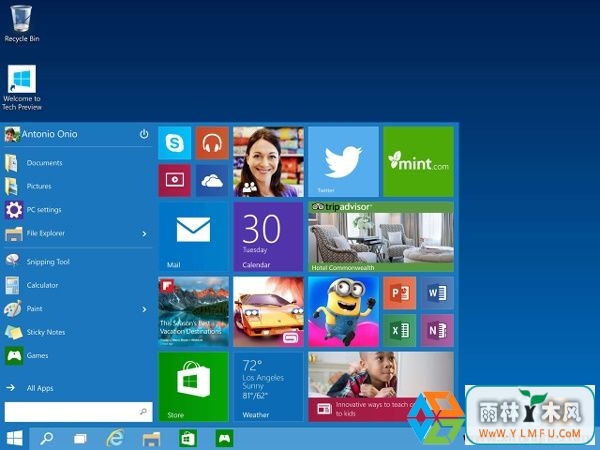Viewport: 600px width, 450px height.
Task: Launch Paint from the Start menu
Action: (x=78, y=308)
